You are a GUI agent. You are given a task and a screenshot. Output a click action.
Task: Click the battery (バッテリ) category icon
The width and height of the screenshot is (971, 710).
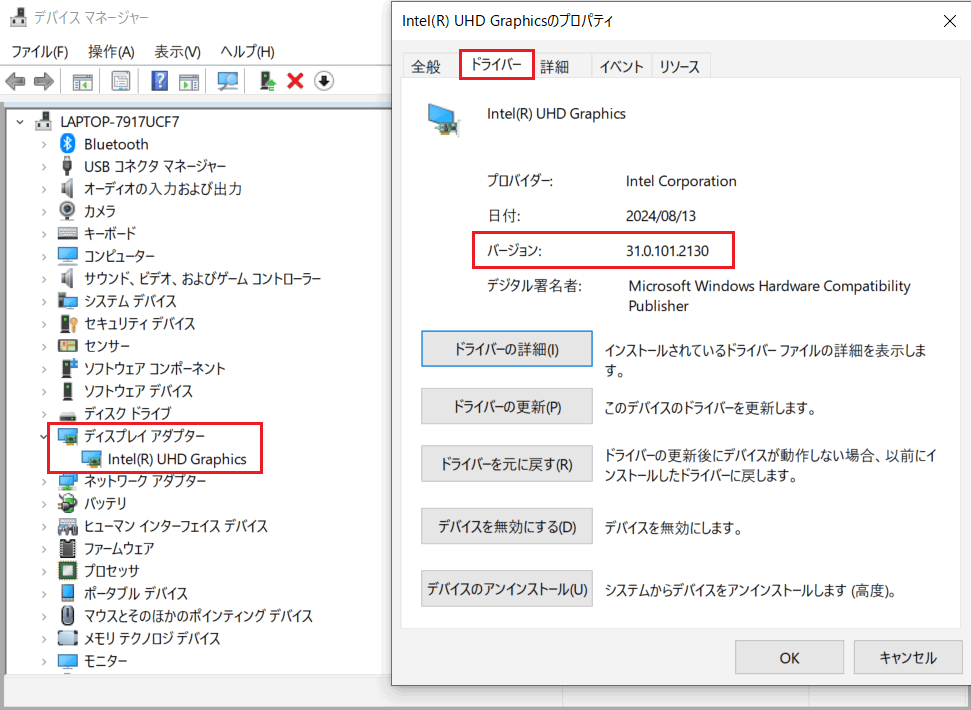pyautogui.click(x=67, y=503)
